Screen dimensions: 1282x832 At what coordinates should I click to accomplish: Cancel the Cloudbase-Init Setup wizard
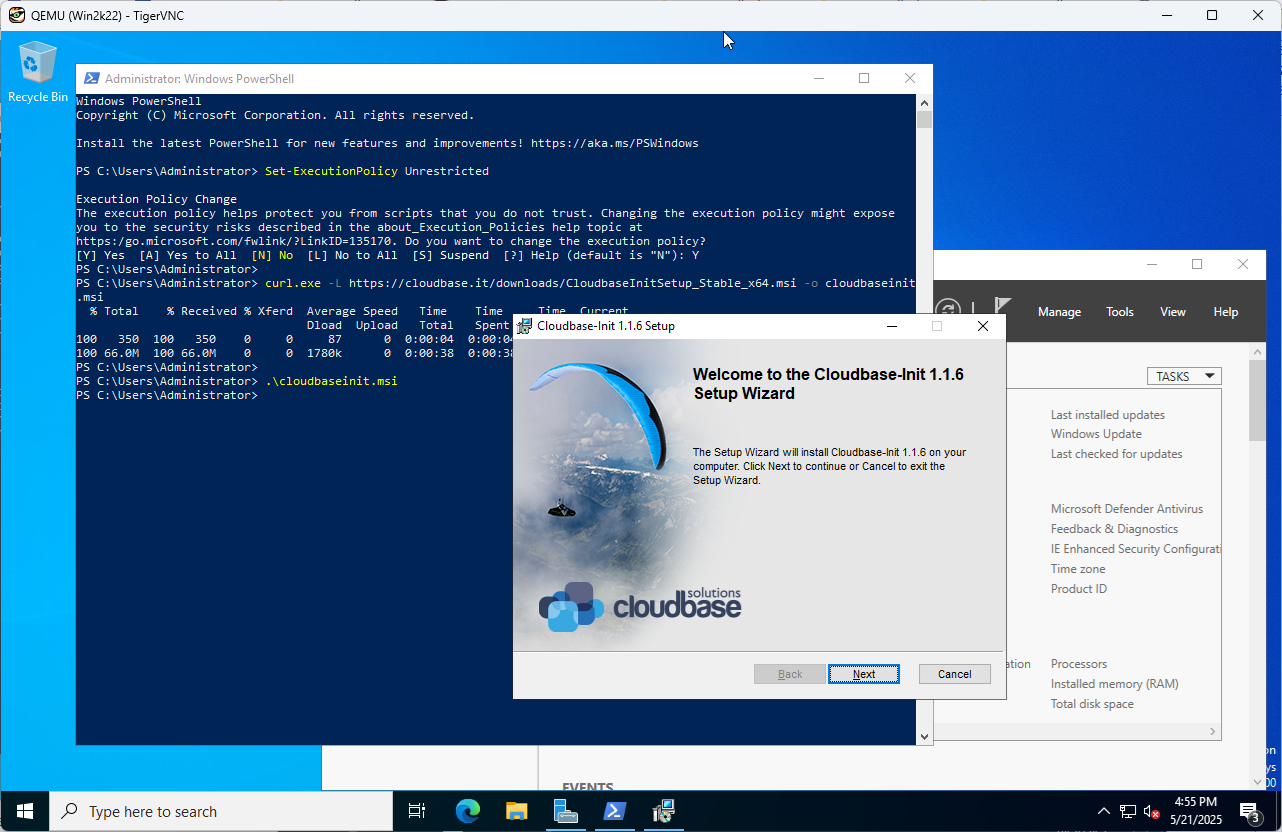955,674
